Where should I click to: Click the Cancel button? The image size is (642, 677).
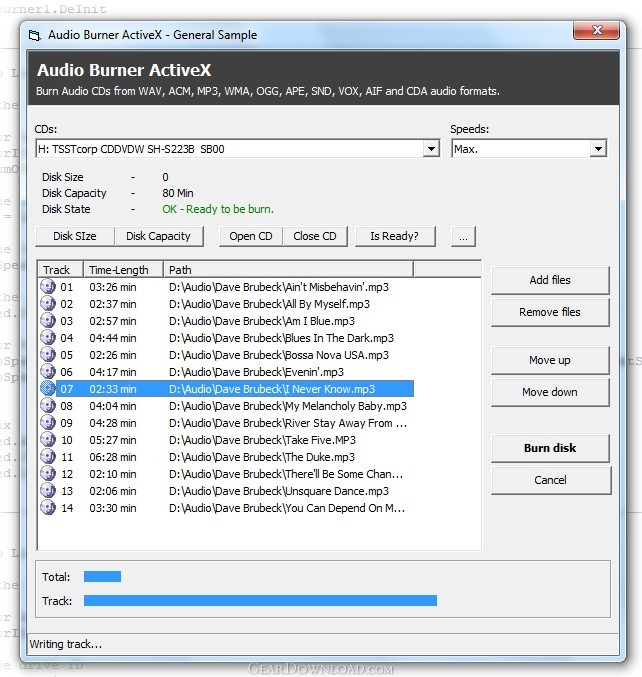pyautogui.click(x=551, y=480)
